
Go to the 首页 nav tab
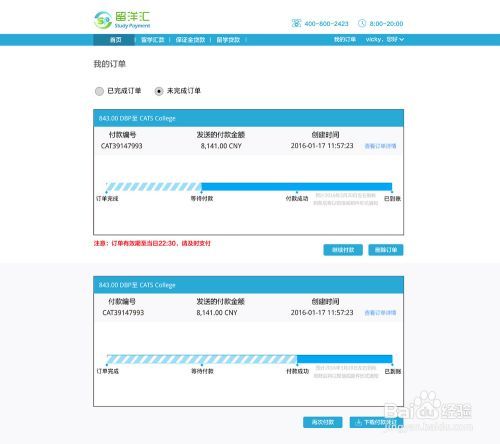pyautogui.click(x=114, y=40)
